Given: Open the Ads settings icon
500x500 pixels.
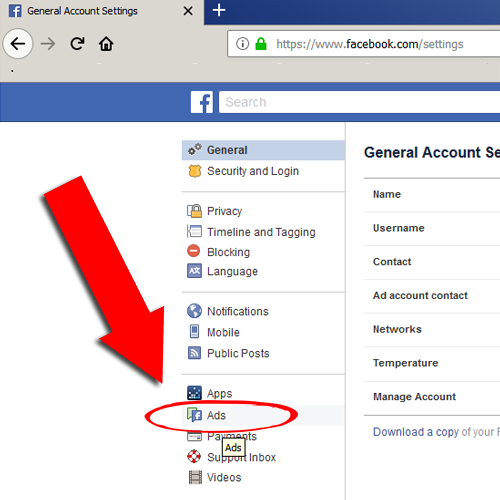Looking at the screenshot, I should [194, 415].
